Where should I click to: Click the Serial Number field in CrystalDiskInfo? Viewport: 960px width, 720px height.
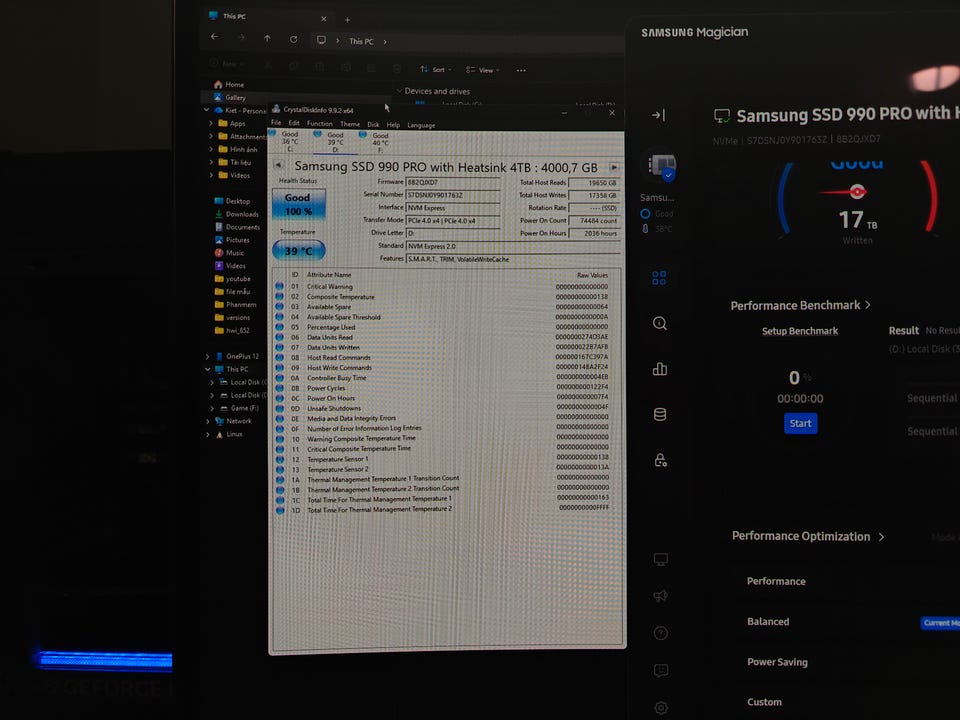click(x=452, y=195)
